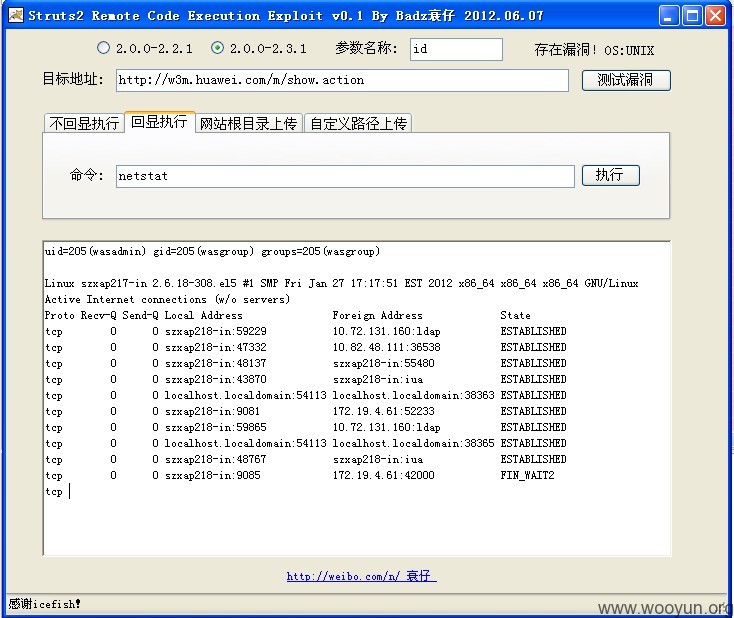This screenshot has width=734, height=618.
Task: Click the szxap218-in:43870 local address
Action: (215, 379)
